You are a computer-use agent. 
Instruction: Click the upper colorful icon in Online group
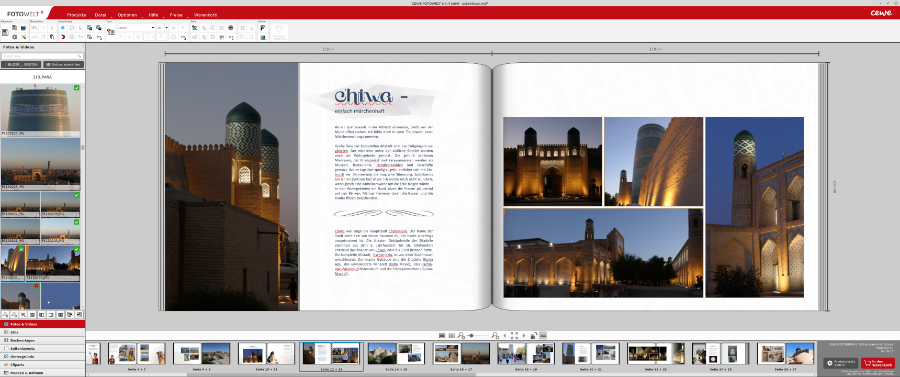263,28
